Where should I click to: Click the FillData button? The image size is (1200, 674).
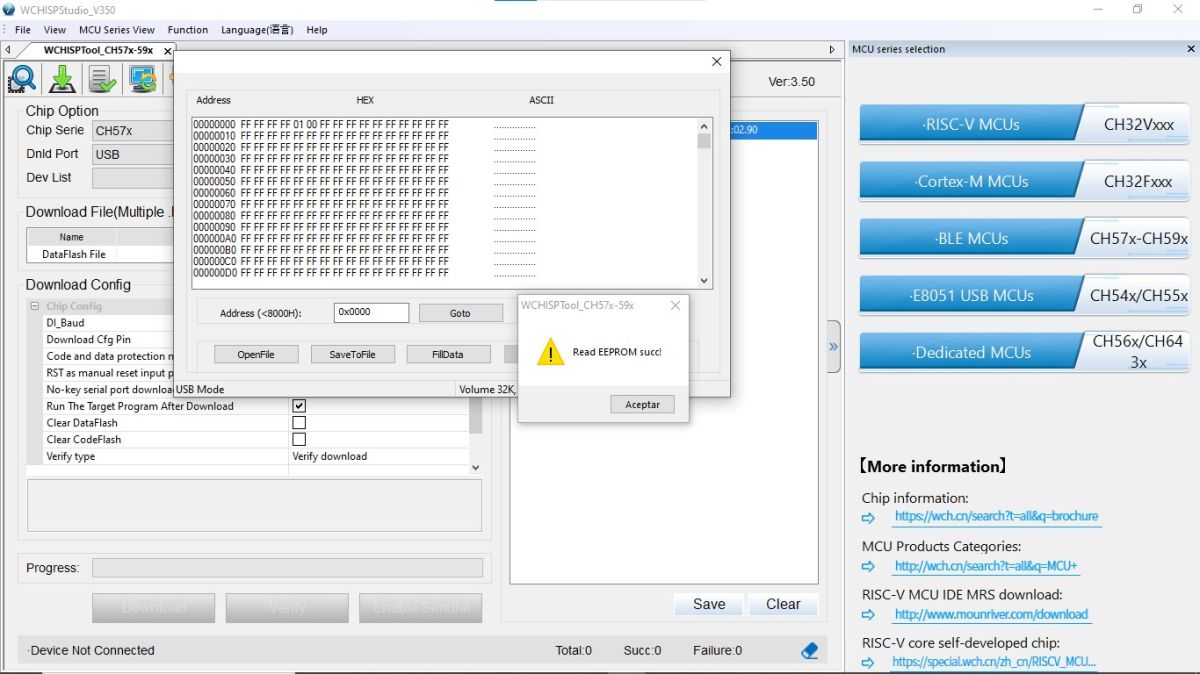click(x=448, y=354)
